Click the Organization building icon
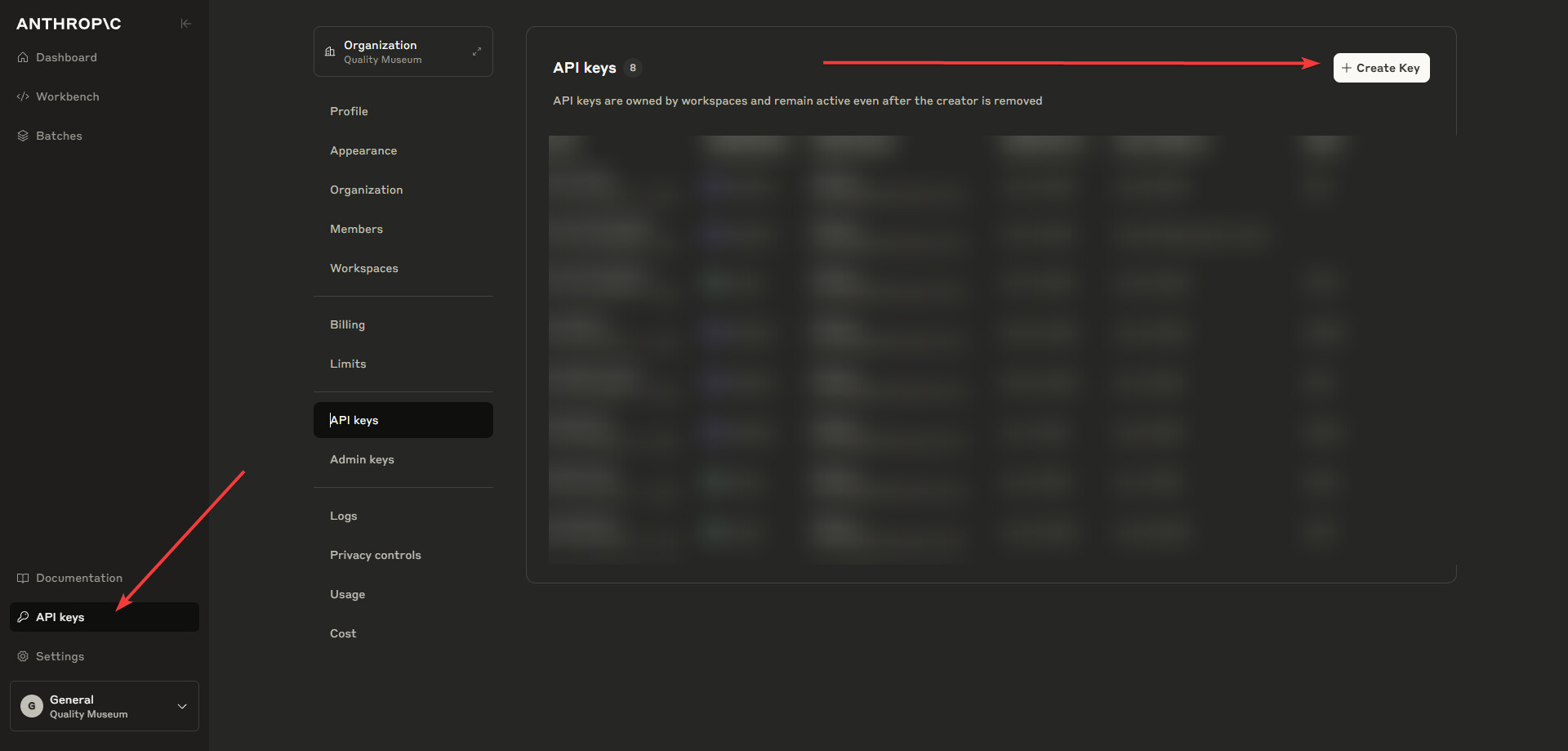1568x751 pixels. pyautogui.click(x=330, y=51)
